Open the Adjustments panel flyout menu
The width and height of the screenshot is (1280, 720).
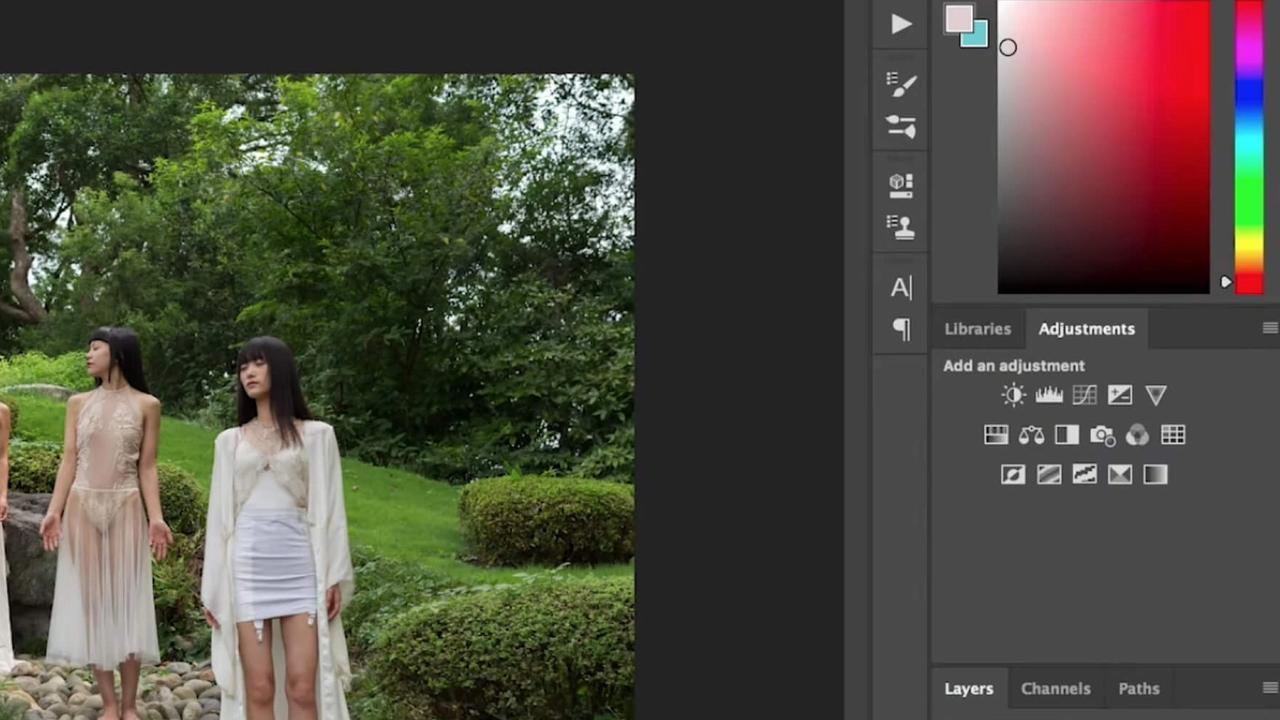tap(1270, 328)
